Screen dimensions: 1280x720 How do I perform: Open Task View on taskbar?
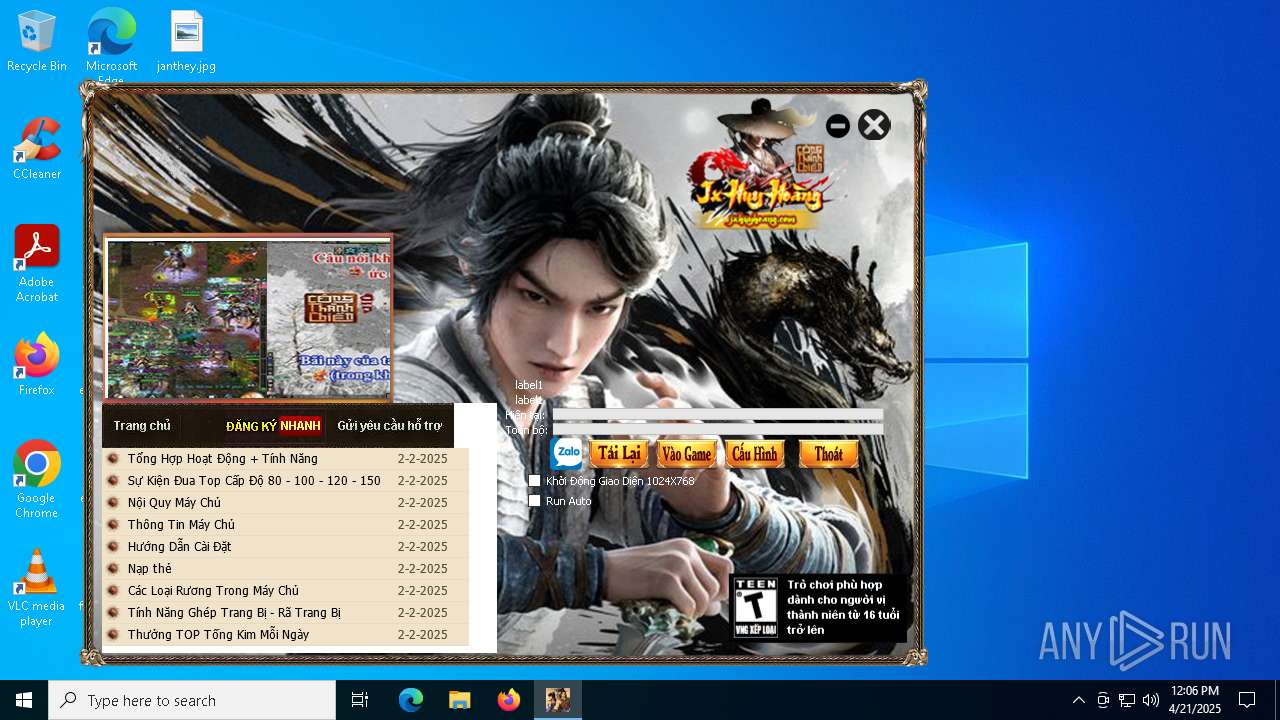tap(360, 700)
